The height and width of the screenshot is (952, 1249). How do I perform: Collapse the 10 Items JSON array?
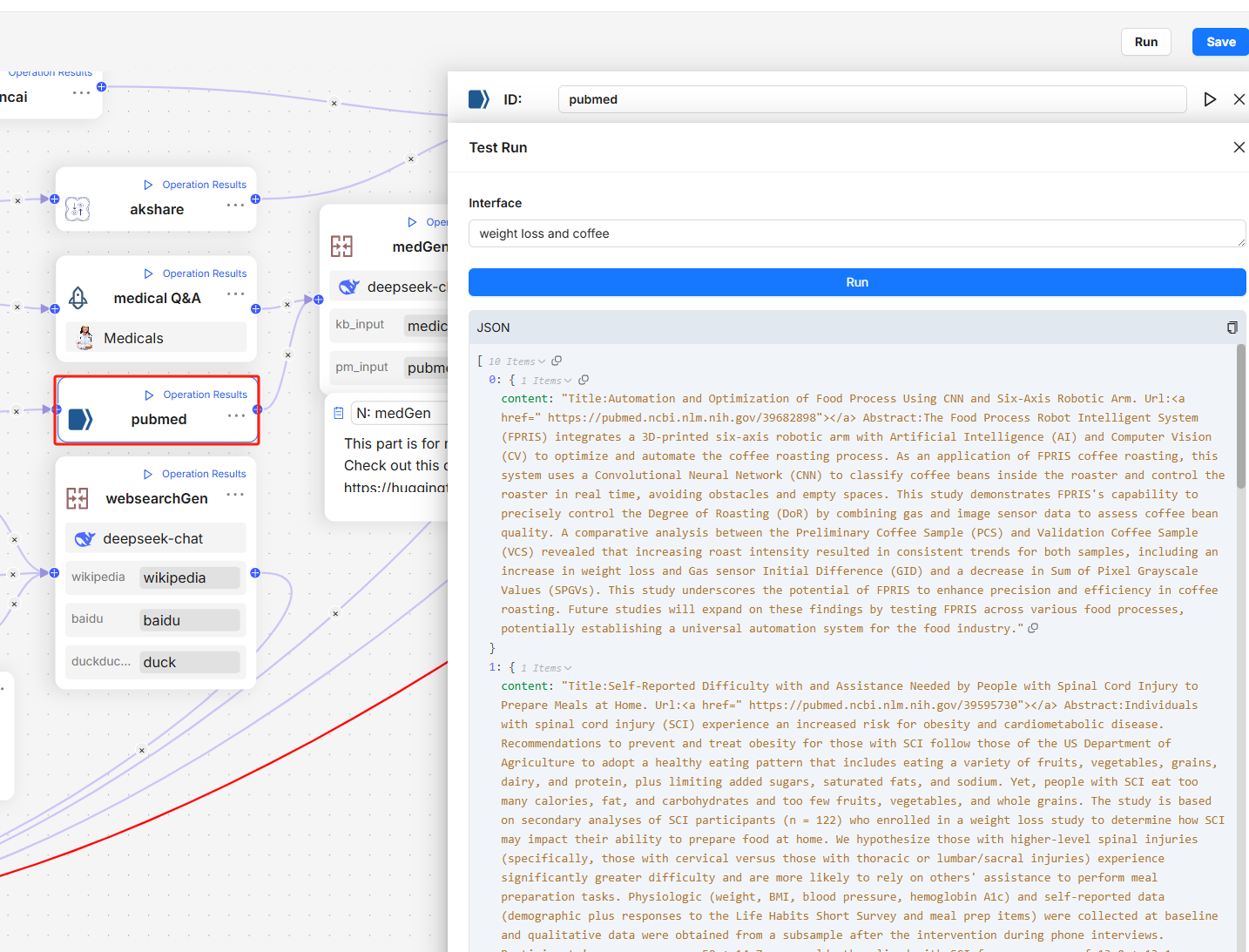point(541,361)
